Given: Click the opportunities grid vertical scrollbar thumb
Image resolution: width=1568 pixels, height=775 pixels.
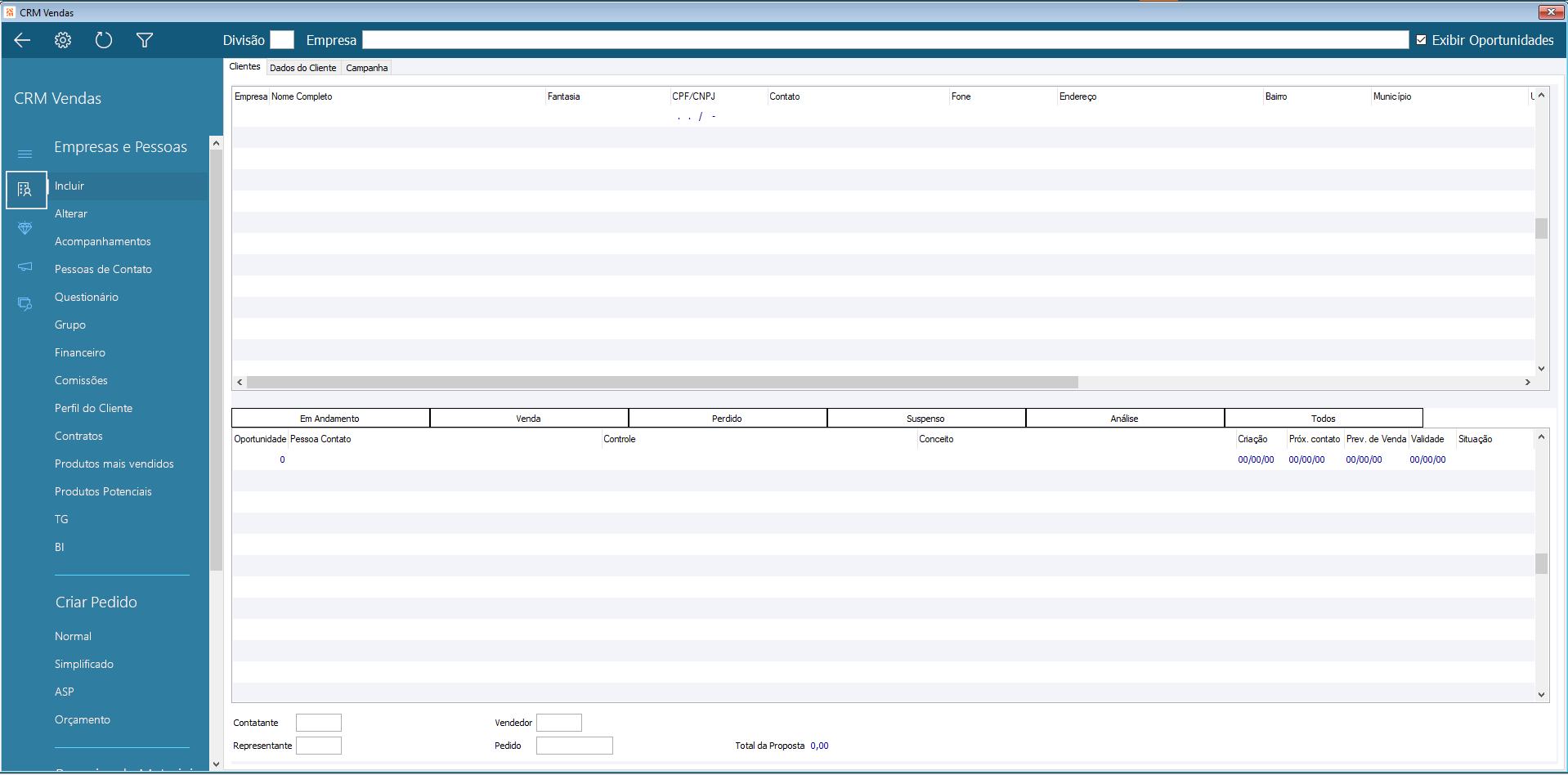Looking at the screenshot, I should pyautogui.click(x=1541, y=564).
